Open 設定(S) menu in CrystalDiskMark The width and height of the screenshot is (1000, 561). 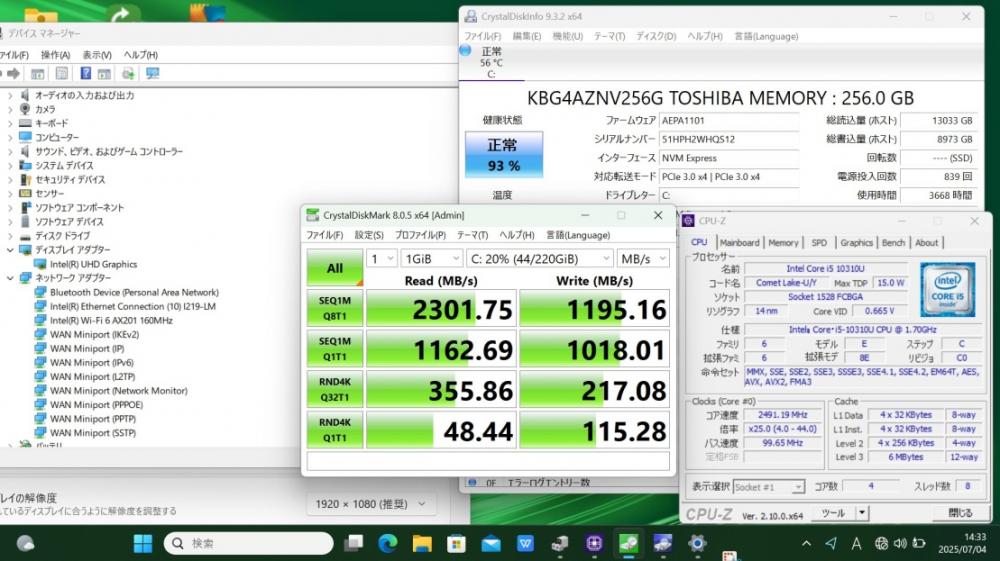click(x=369, y=235)
